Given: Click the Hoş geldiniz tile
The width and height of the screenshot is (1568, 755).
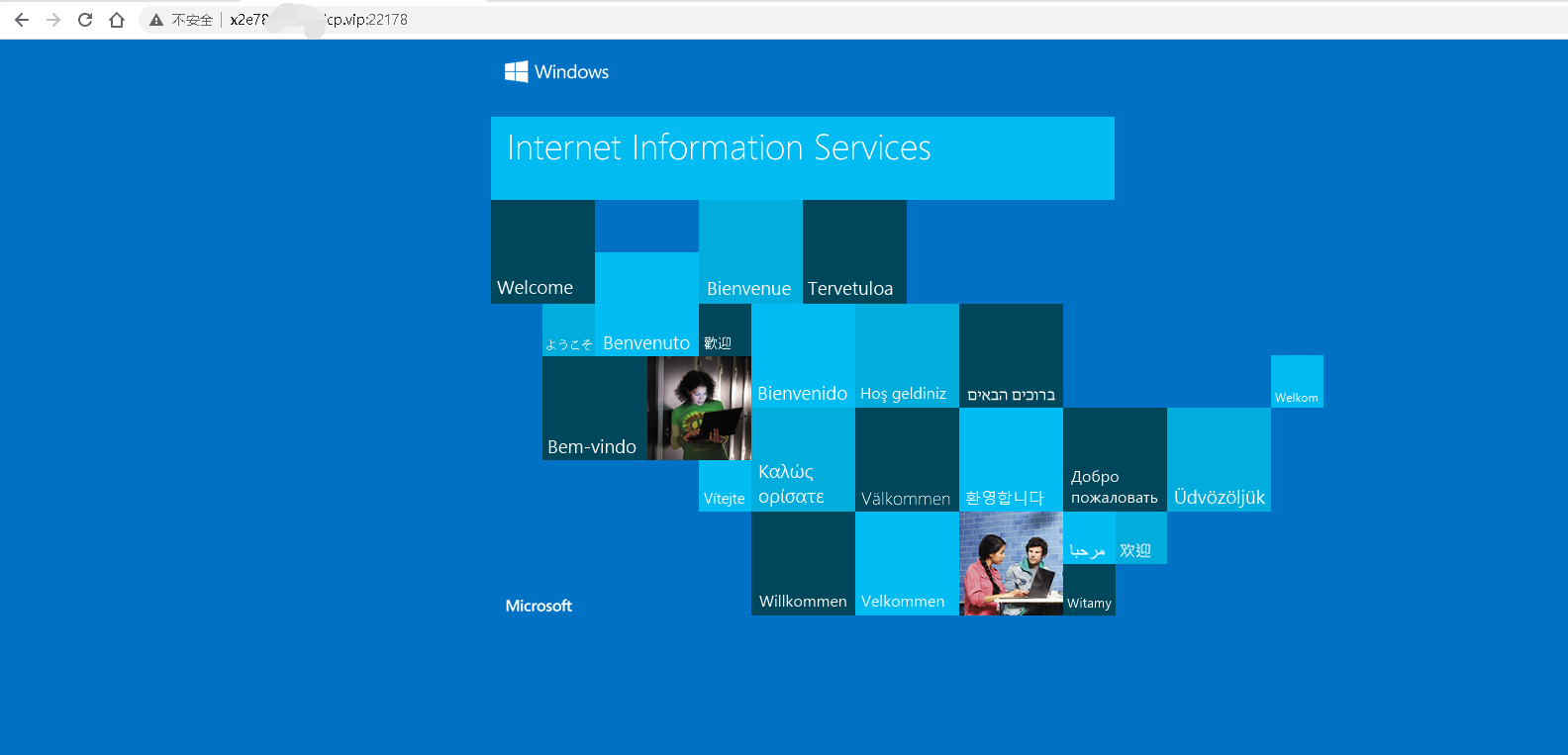Looking at the screenshot, I should pyautogui.click(x=907, y=355).
